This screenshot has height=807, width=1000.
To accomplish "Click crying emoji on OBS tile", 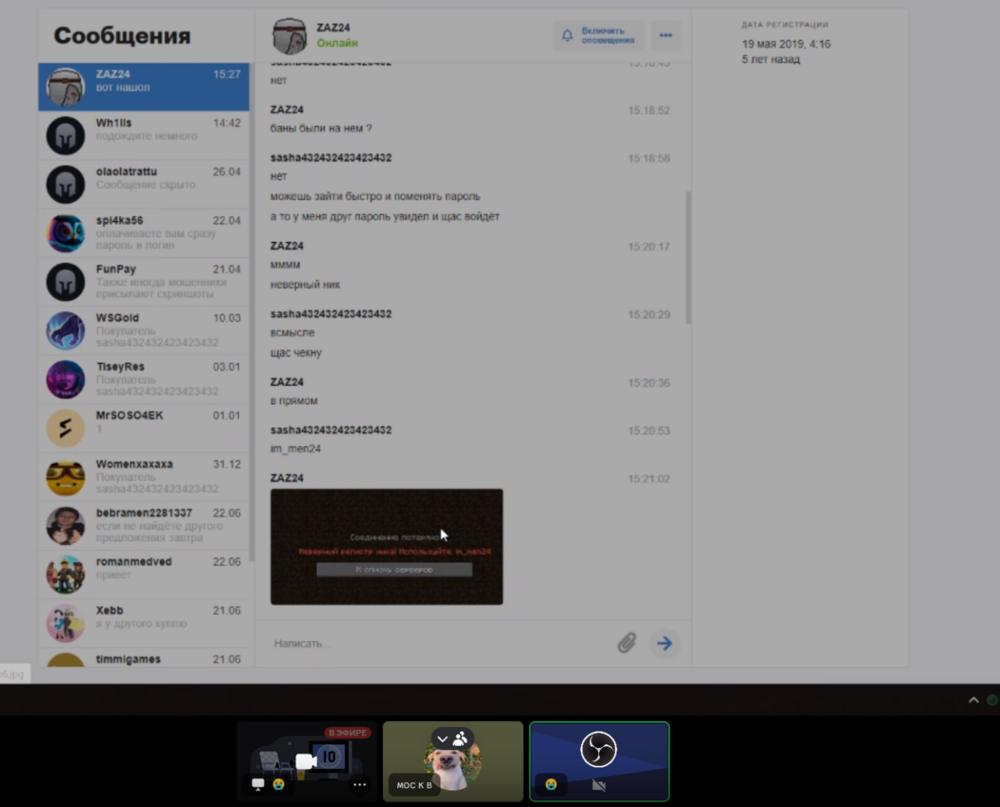I will pos(551,784).
